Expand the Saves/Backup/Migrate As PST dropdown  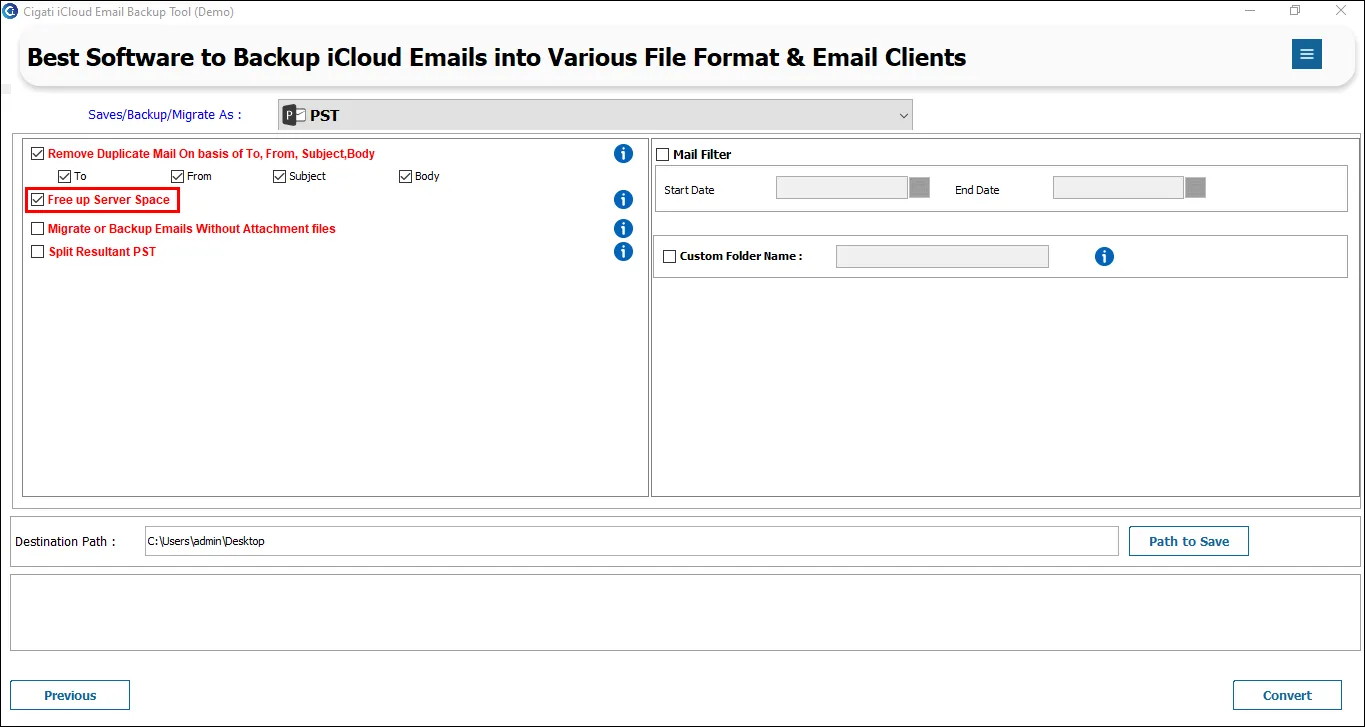tap(595, 115)
